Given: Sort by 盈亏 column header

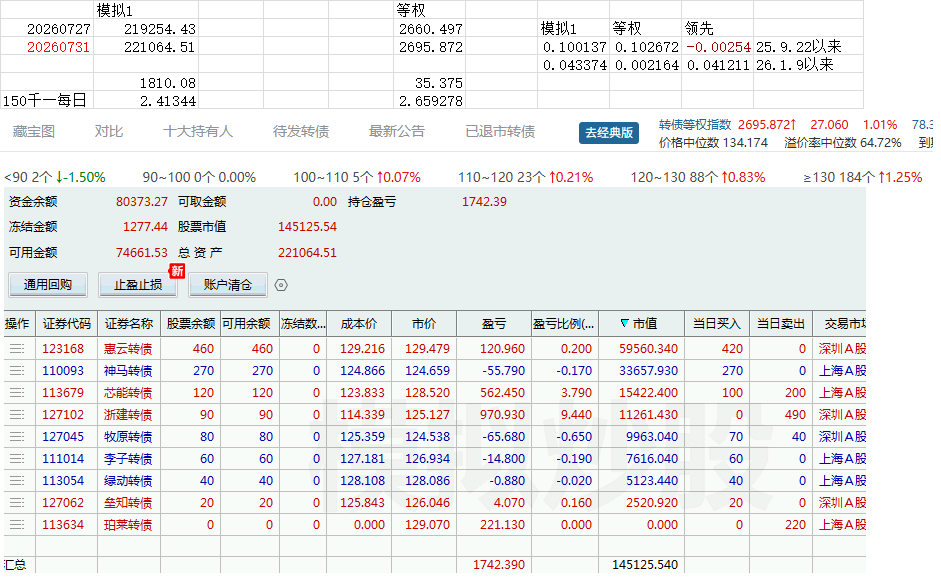Looking at the screenshot, I should coord(494,324).
